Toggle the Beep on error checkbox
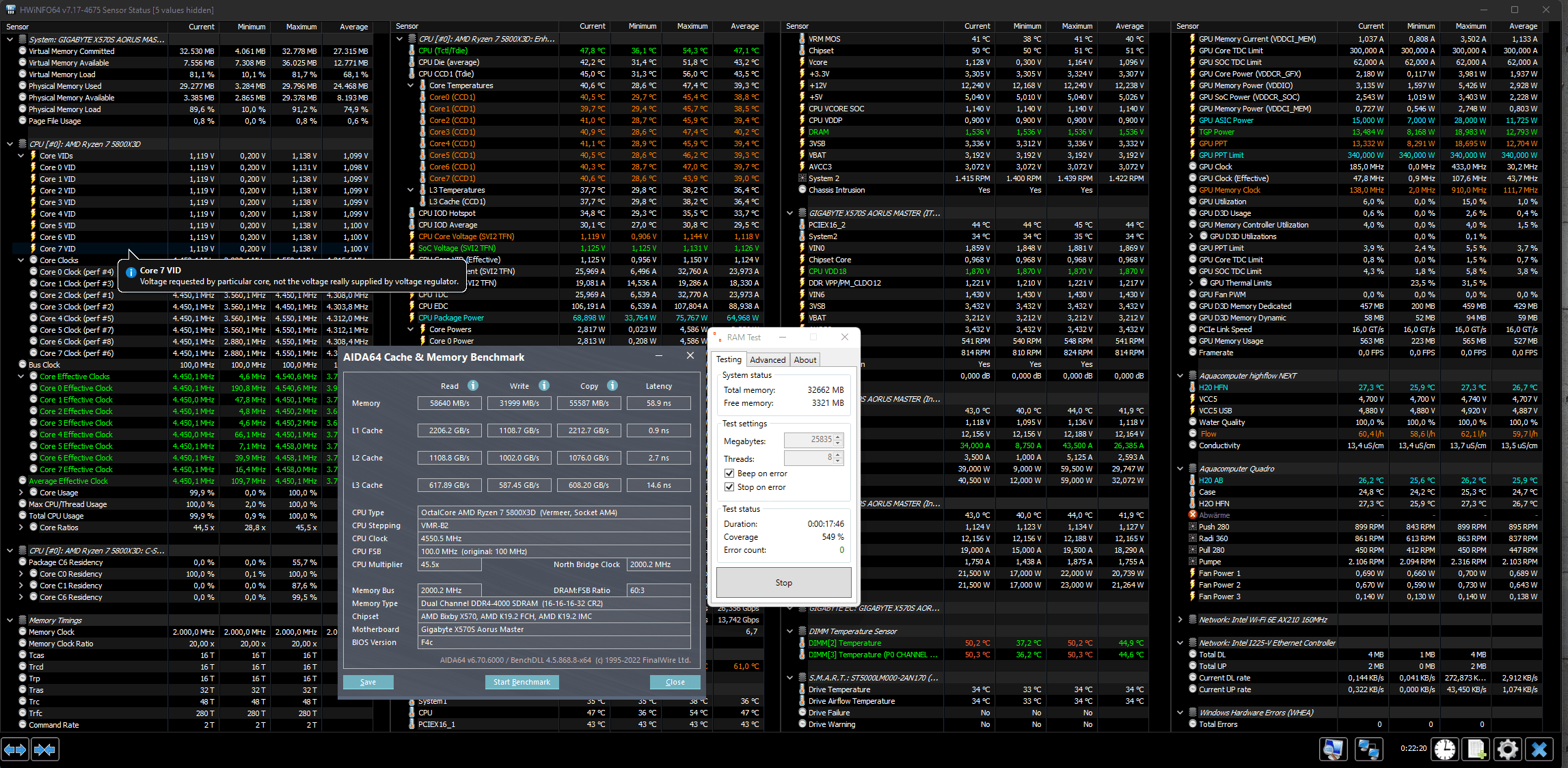 pos(729,474)
